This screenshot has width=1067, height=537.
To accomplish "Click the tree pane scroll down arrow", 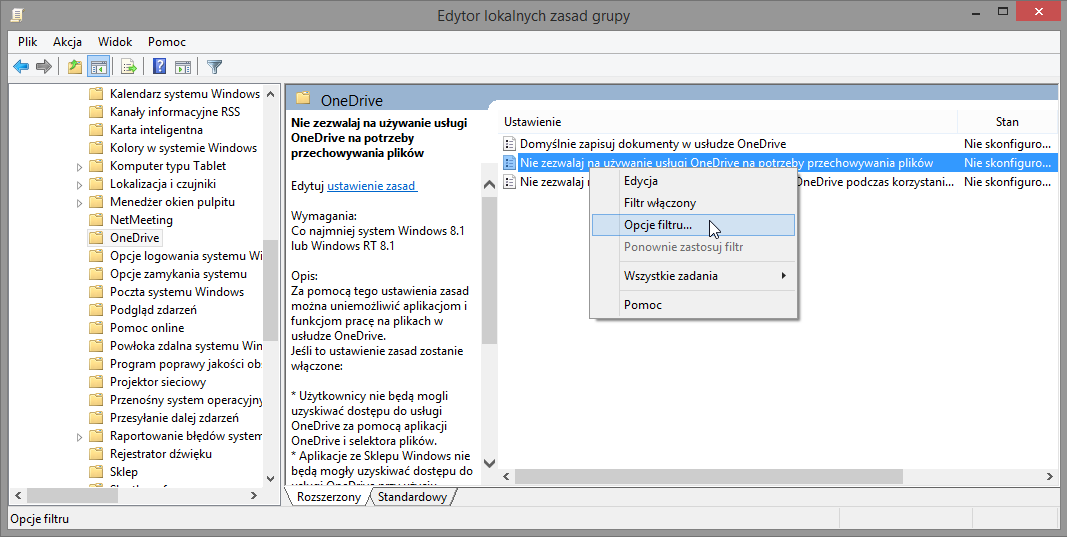I will point(271,478).
